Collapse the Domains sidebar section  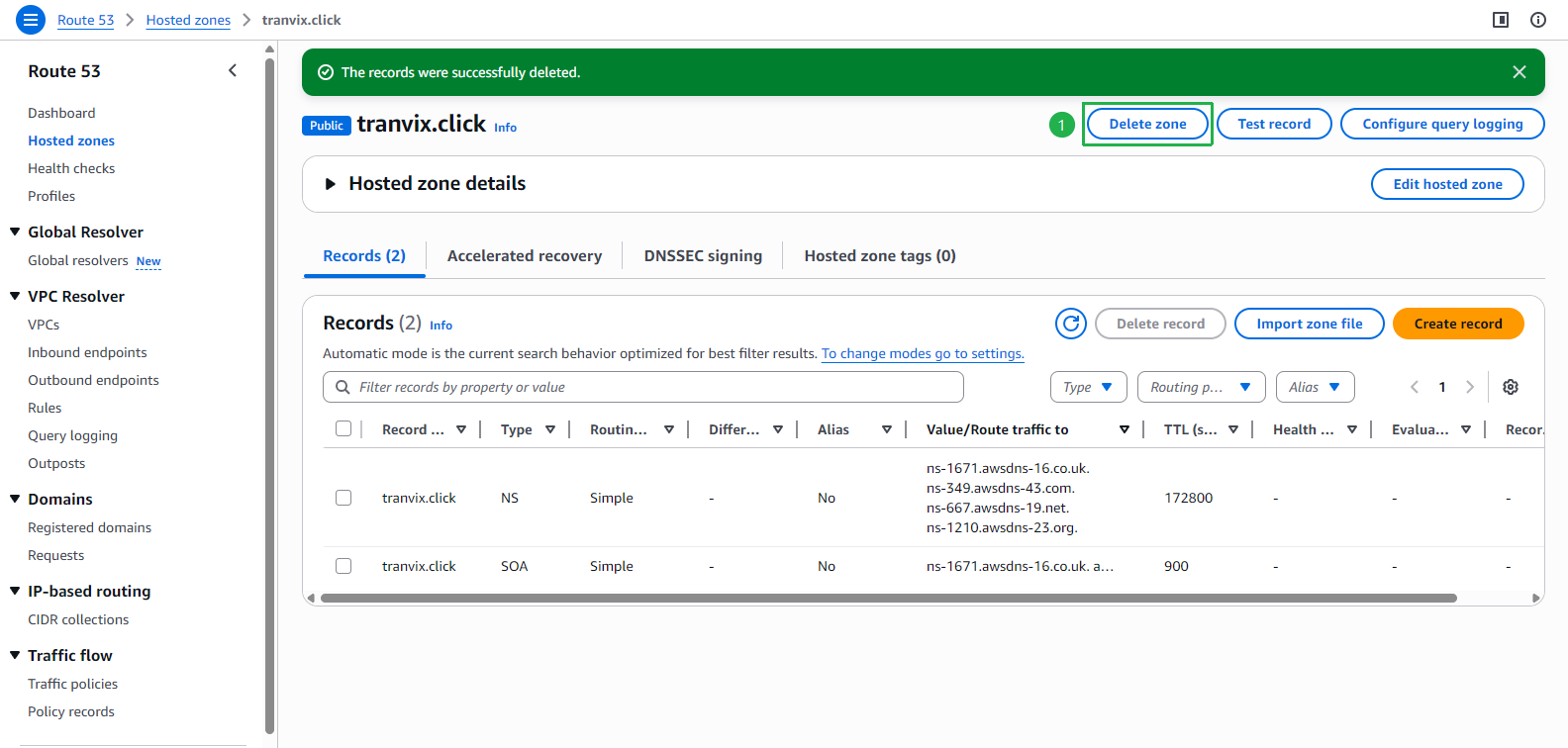click(15, 499)
